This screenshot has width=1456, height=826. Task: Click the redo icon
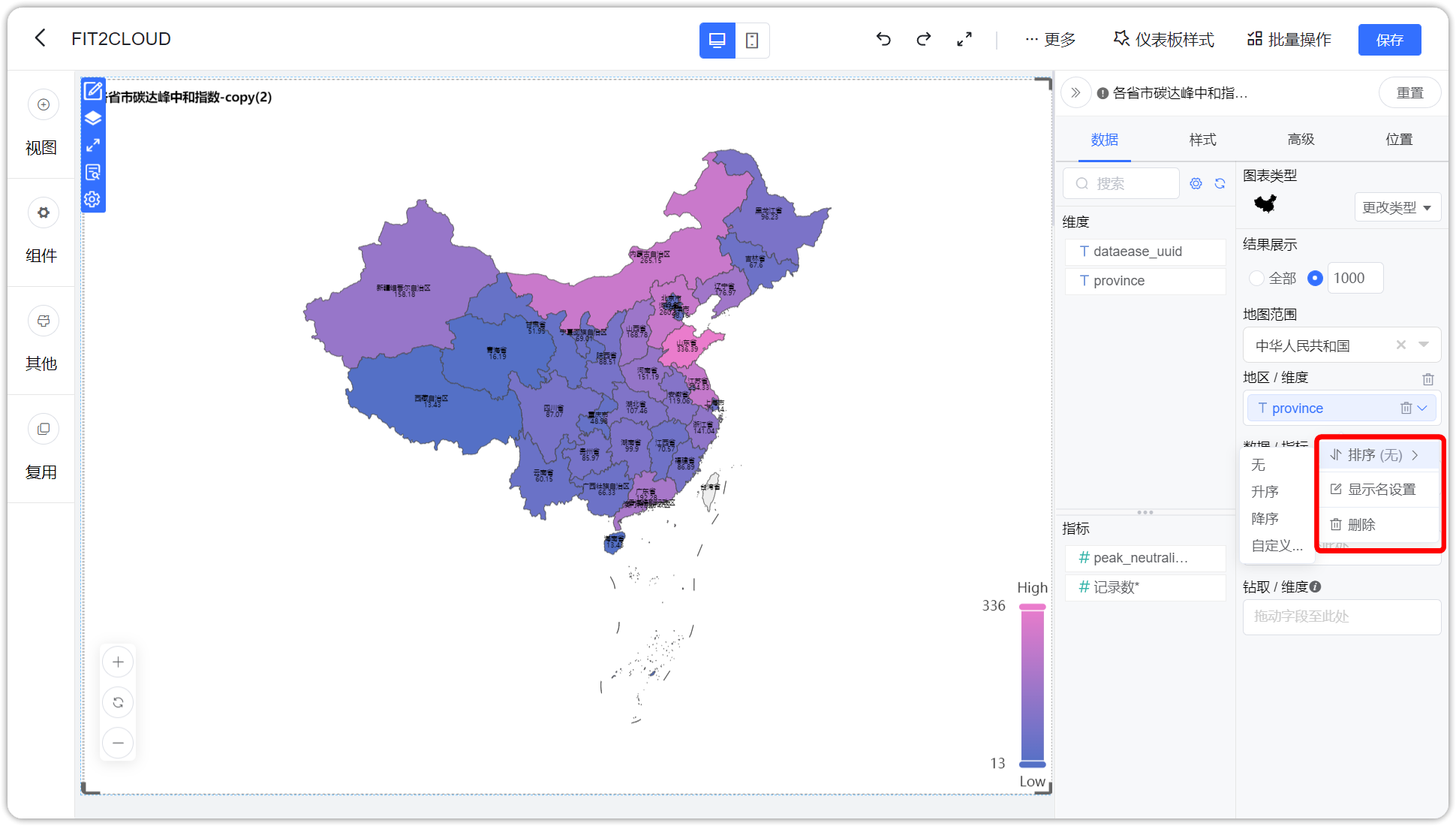[x=924, y=39]
